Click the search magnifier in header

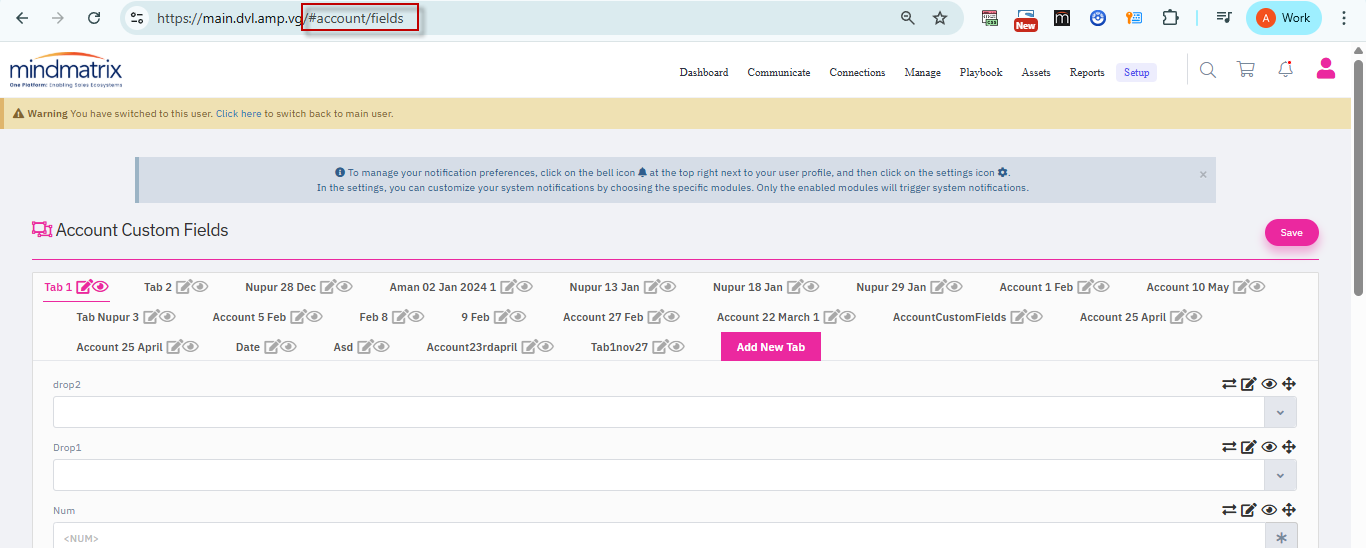[1208, 70]
